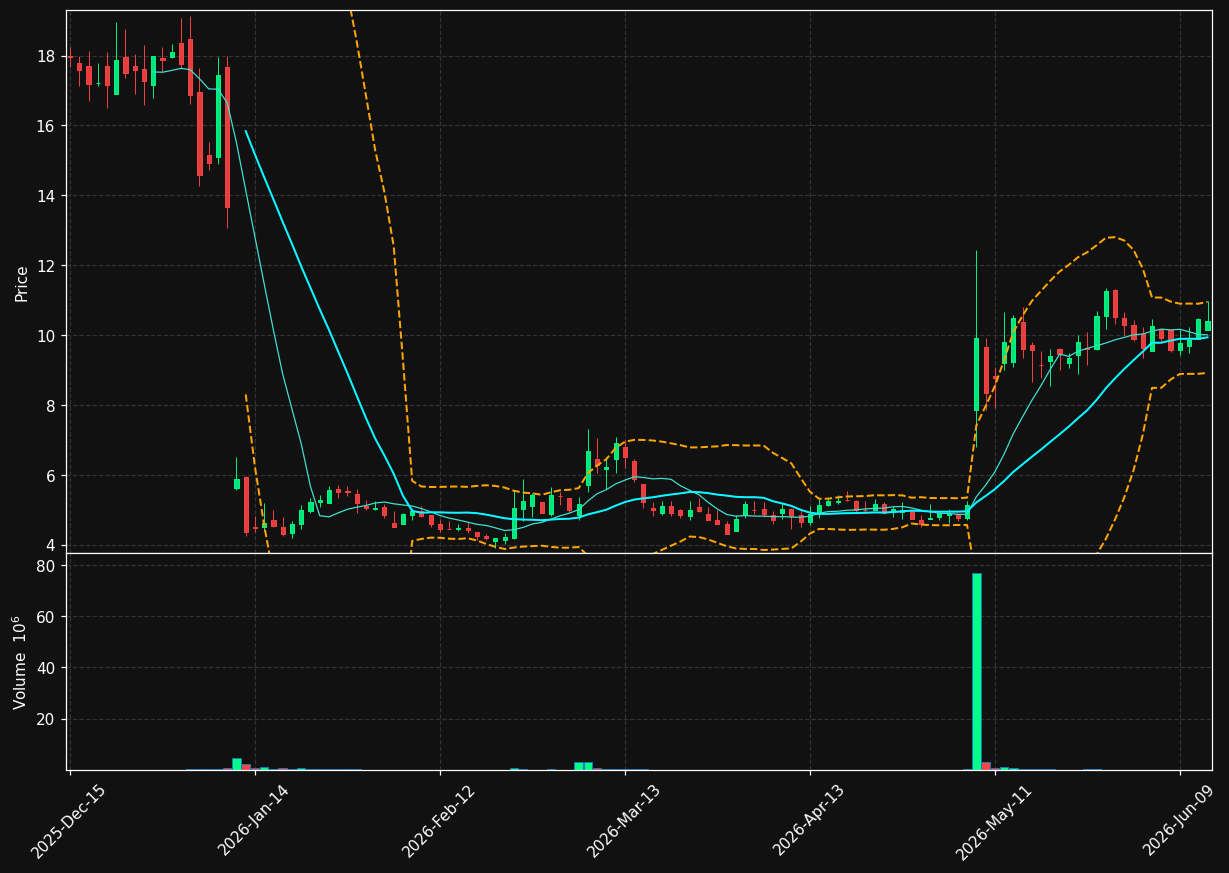The image size is (1229, 873).
Task: Click volume tick label 60
Action: click(46, 617)
